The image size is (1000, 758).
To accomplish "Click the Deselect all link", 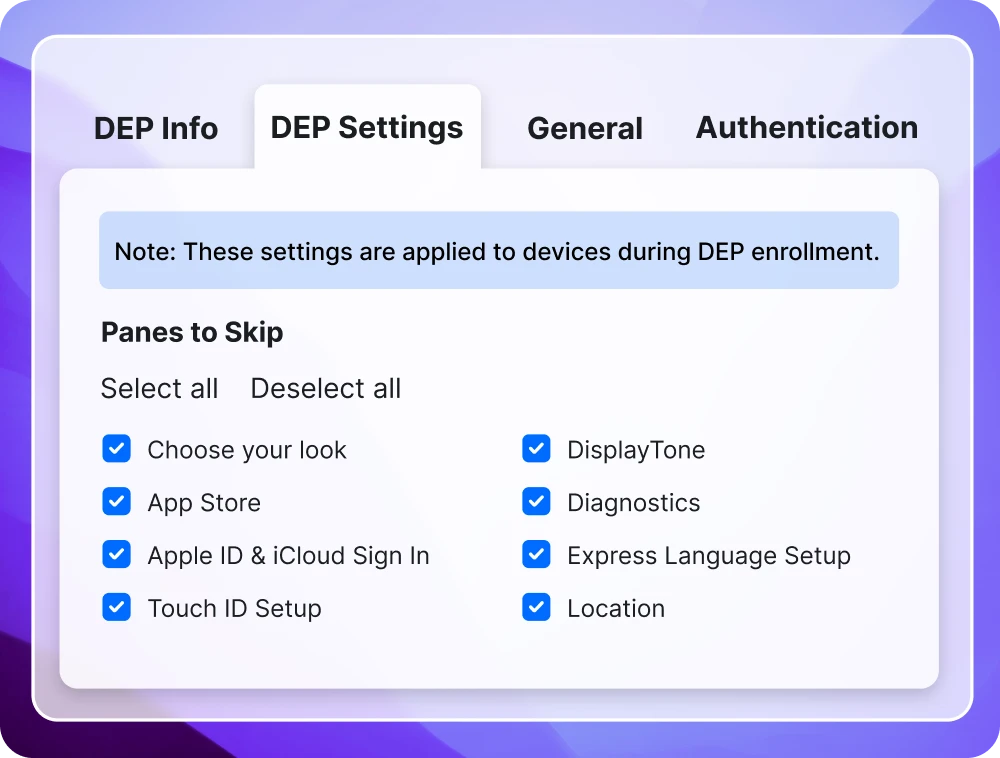I will [x=326, y=388].
